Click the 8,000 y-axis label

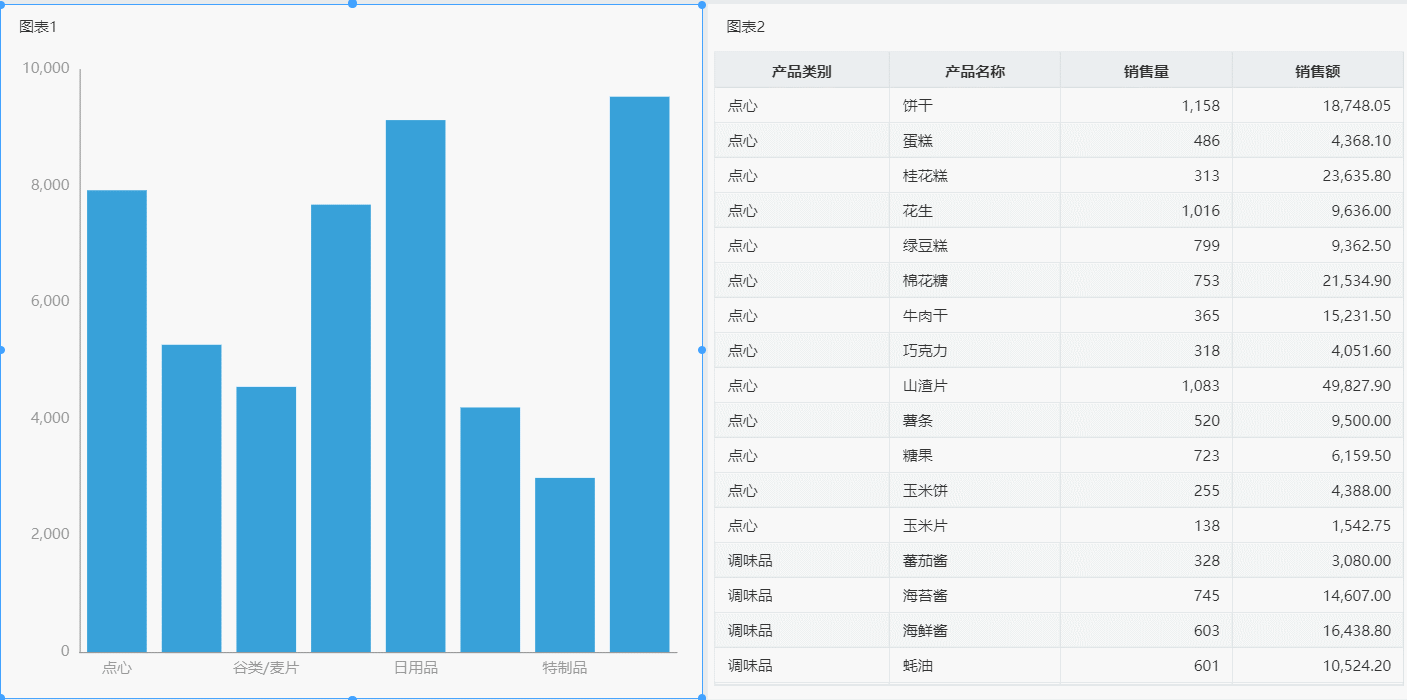pyautogui.click(x=50, y=185)
